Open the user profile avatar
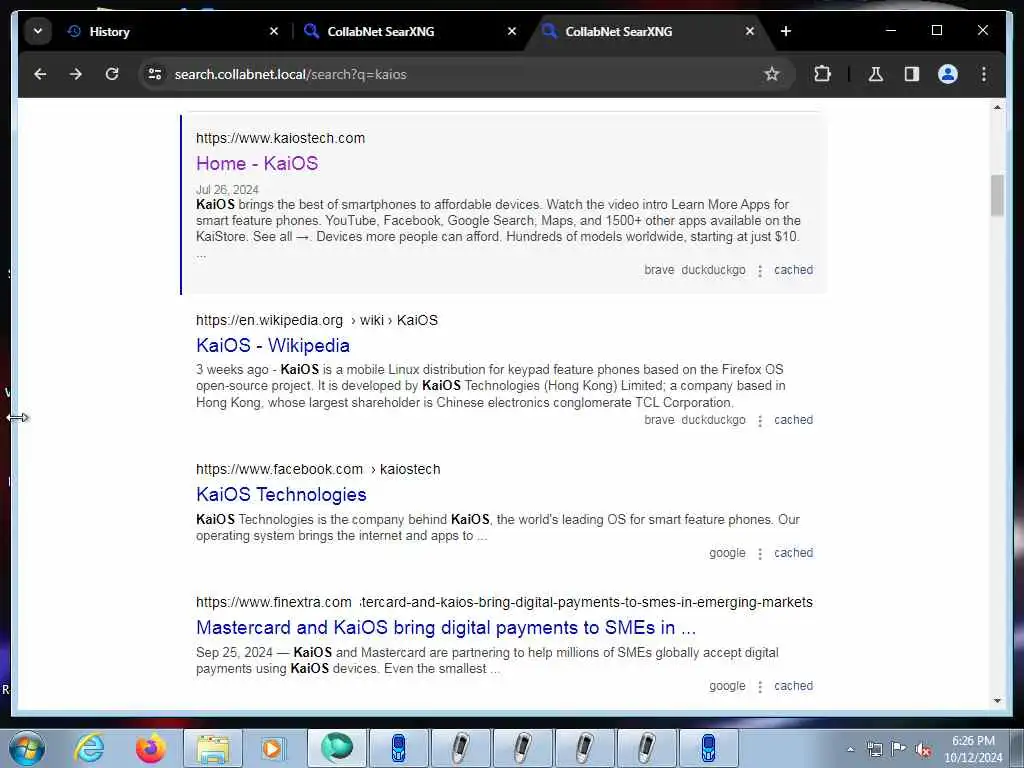 coord(948,74)
